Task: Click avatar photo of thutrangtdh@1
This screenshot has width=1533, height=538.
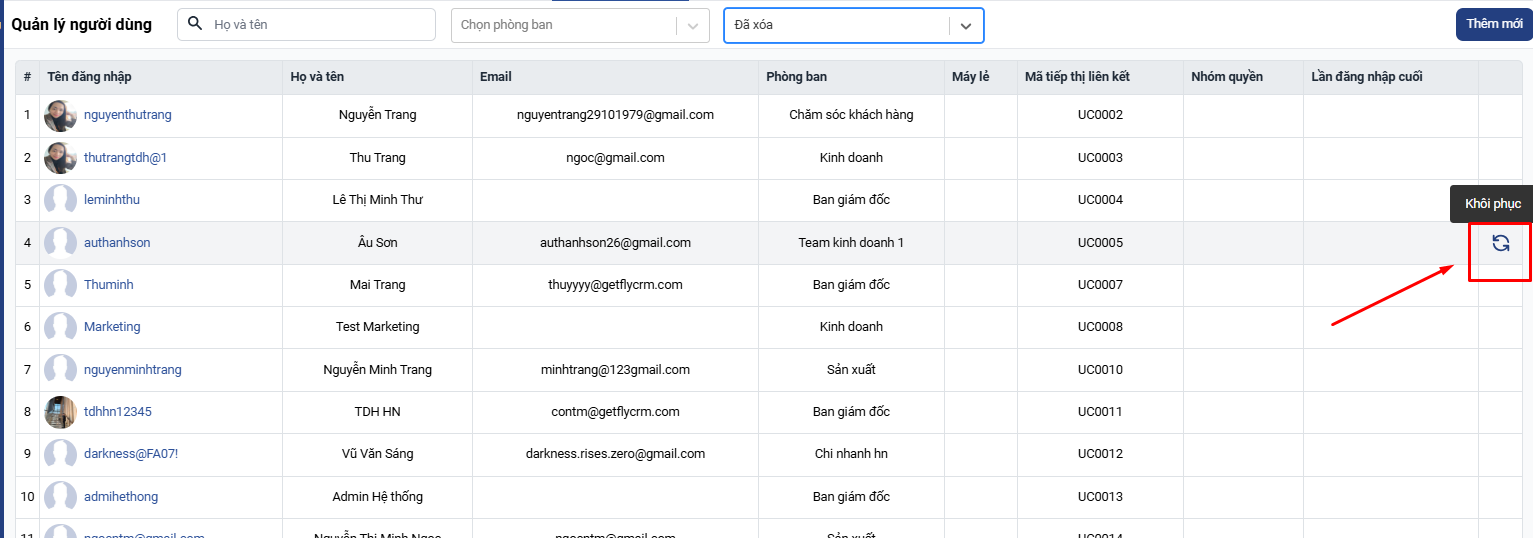Action: [60, 158]
